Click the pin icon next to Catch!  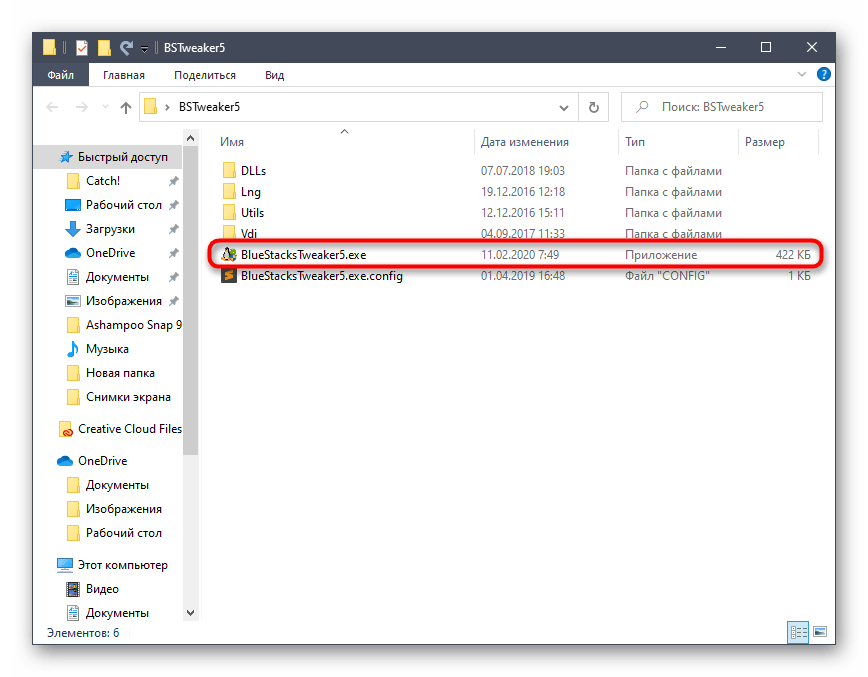point(173,181)
